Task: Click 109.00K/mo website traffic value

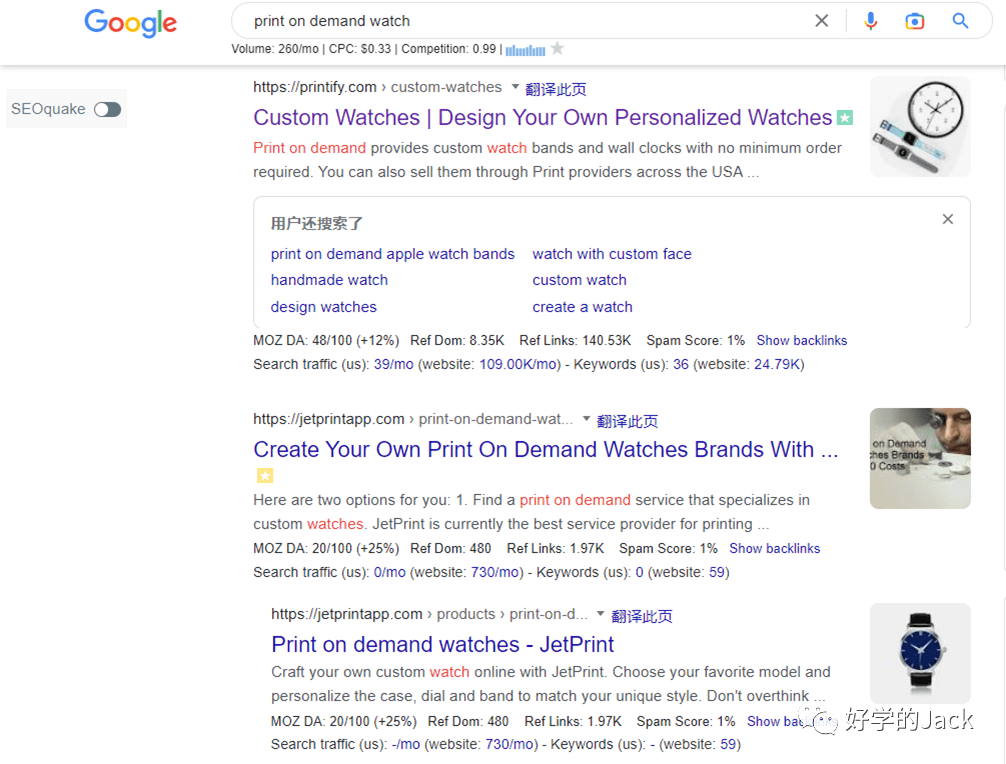Action: (x=518, y=364)
